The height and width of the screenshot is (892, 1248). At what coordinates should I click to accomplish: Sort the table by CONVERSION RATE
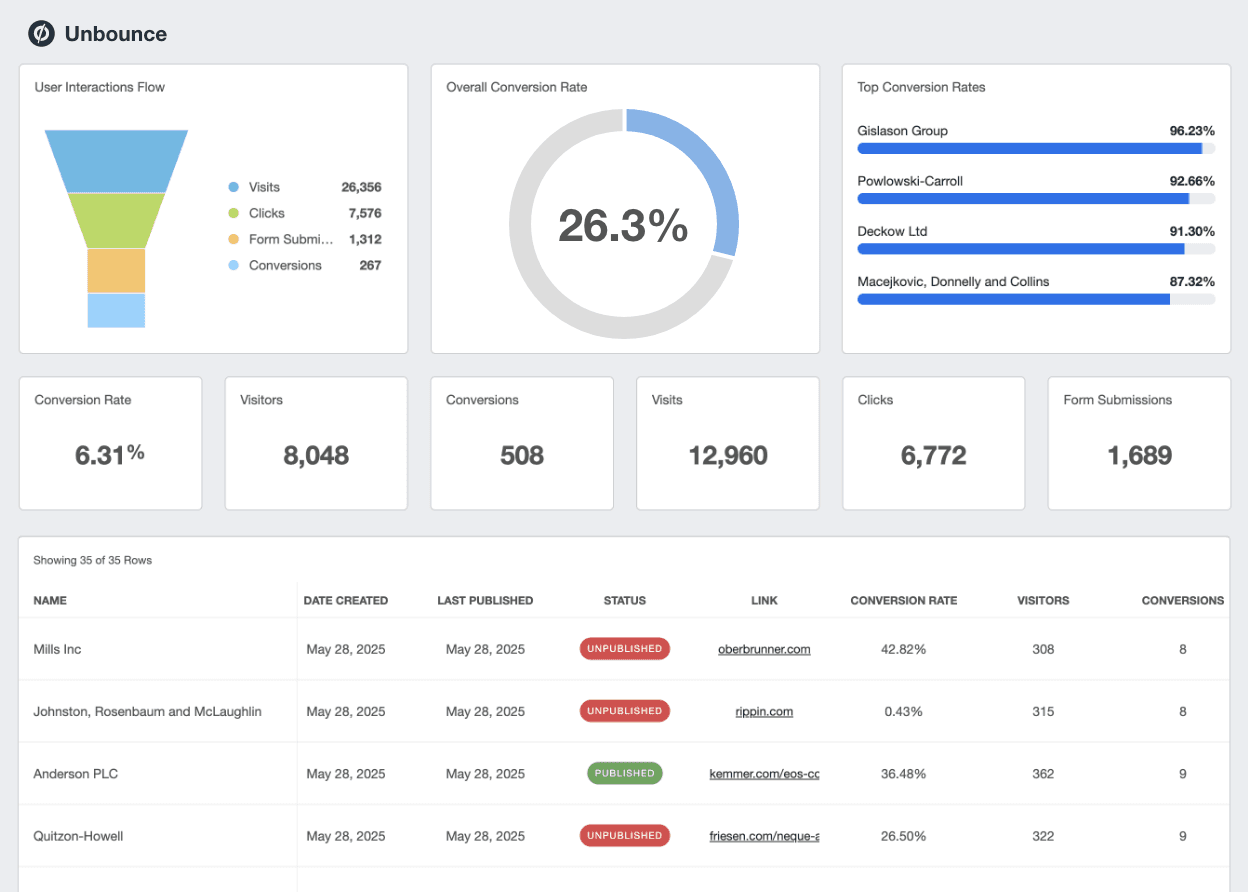tap(903, 600)
